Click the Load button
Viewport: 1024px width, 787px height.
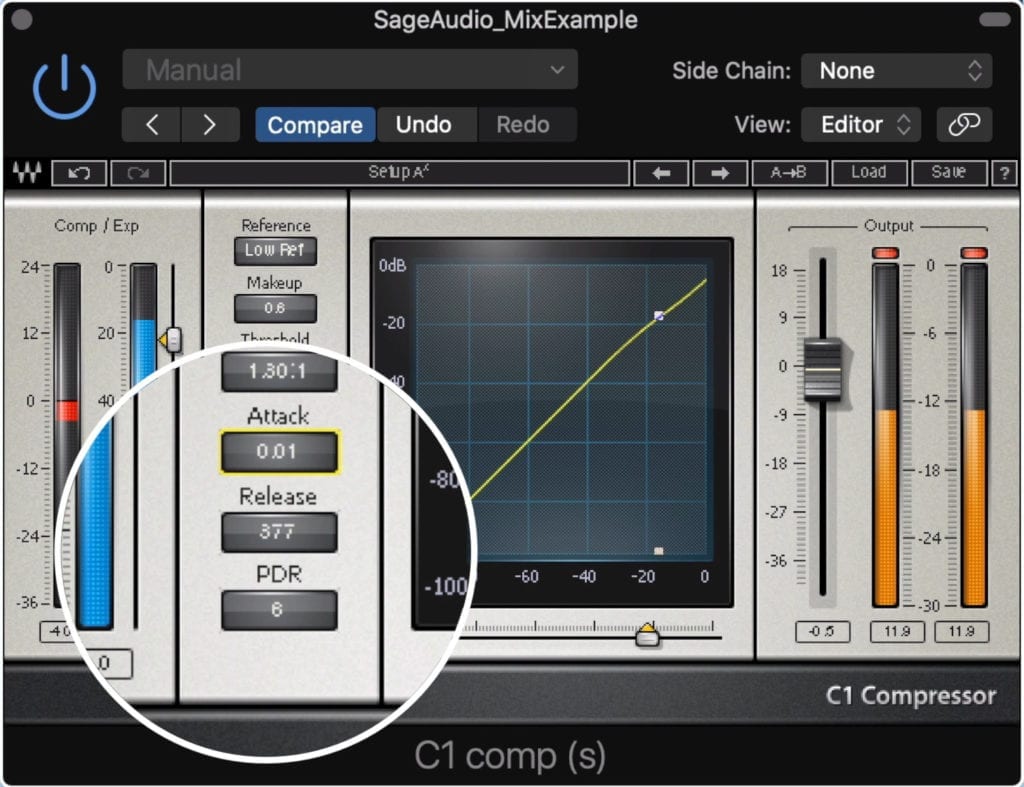tap(869, 173)
